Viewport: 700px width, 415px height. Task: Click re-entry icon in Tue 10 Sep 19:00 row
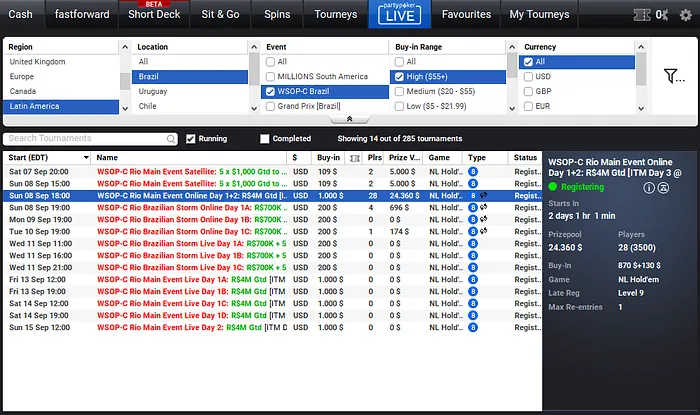[x=483, y=231]
